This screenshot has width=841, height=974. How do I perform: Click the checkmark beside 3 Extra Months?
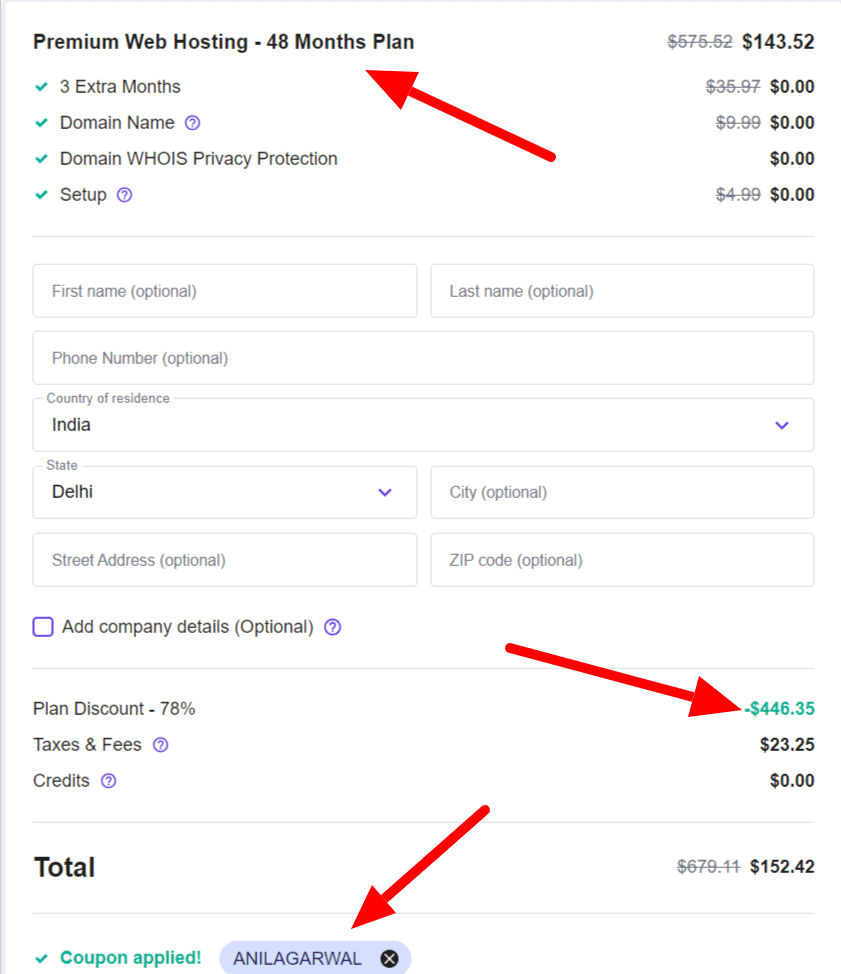[41, 87]
